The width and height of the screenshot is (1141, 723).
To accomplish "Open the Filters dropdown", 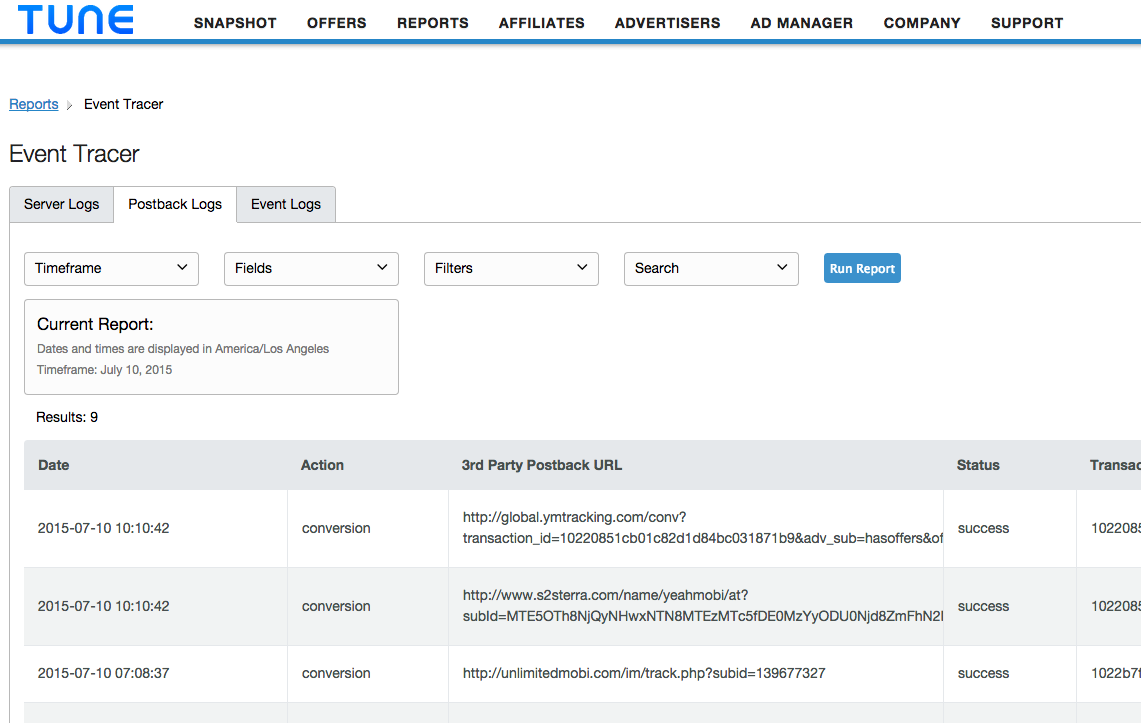I will tap(512, 268).
